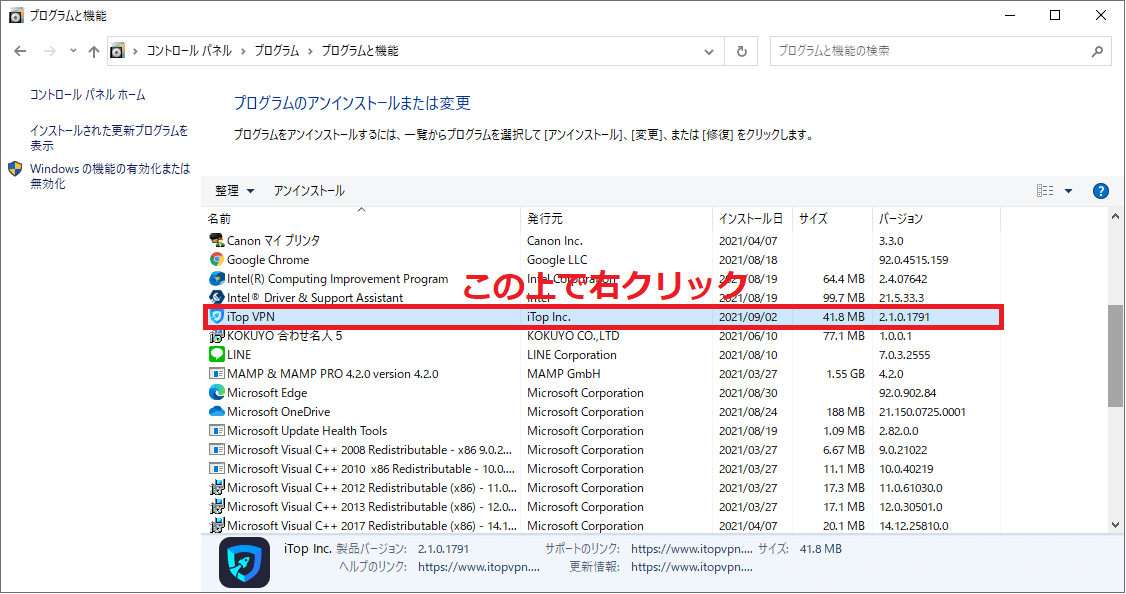Image resolution: width=1126 pixels, height=594 pixels.
Task: Click the help link URL in details pane
Action: pyautogui.click(x=478, y=567)
